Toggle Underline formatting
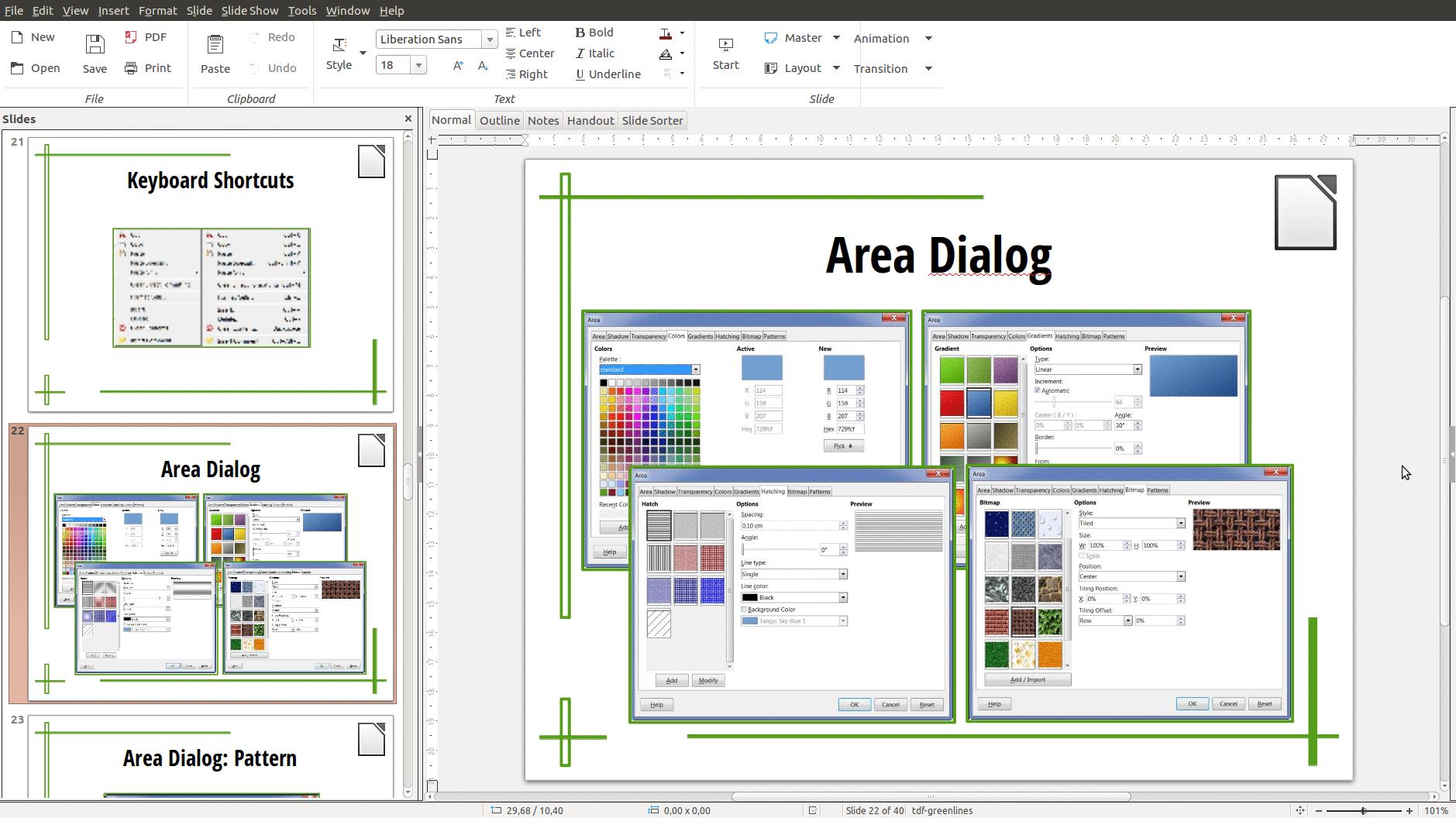 pyautogui.click(x=608, y=74)
